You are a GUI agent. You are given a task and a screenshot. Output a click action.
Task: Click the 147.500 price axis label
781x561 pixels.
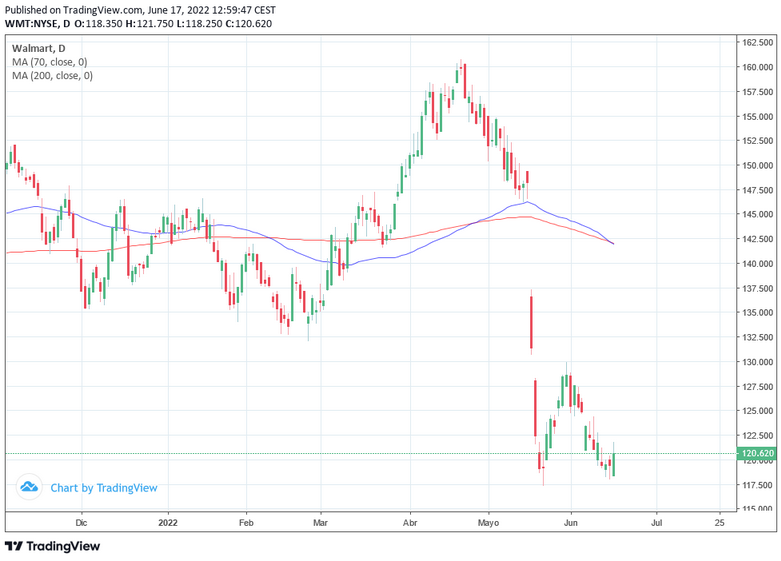click(758, 190)
